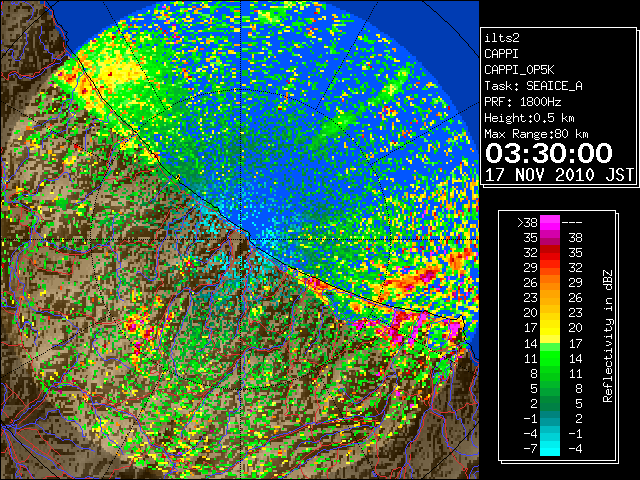This screenshot has height=480, width=640.
Task: Select the 'Height:0.5 km' line
Action: click(x=529, y=118)
